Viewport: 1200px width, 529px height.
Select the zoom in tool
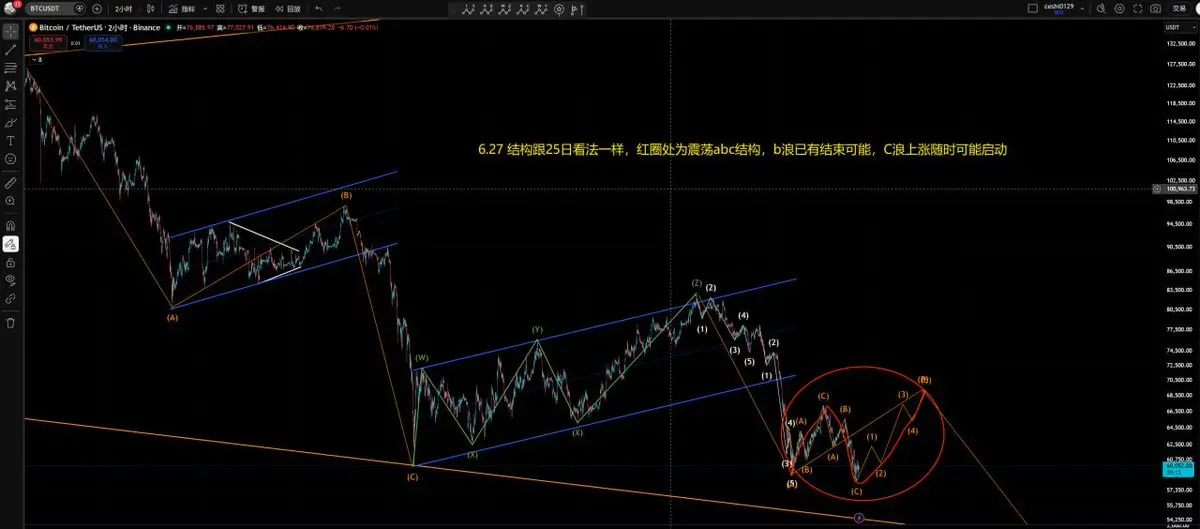(11, 201)
